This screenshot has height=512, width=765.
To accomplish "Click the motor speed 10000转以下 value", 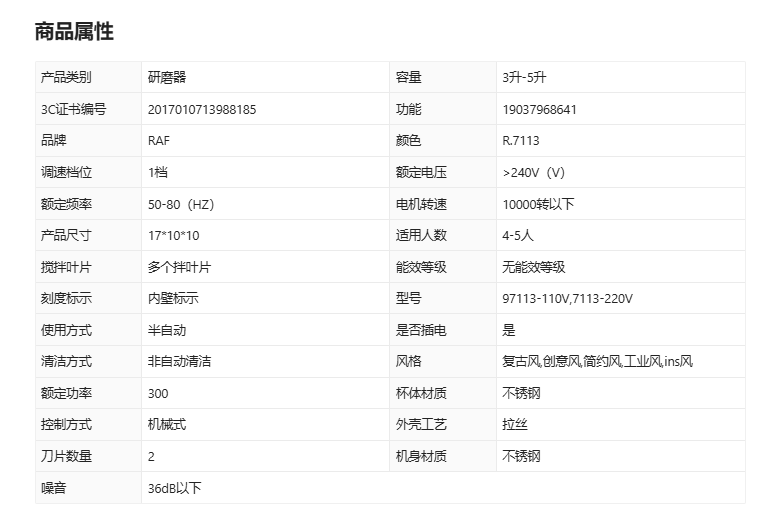I will tap(538, 204).
